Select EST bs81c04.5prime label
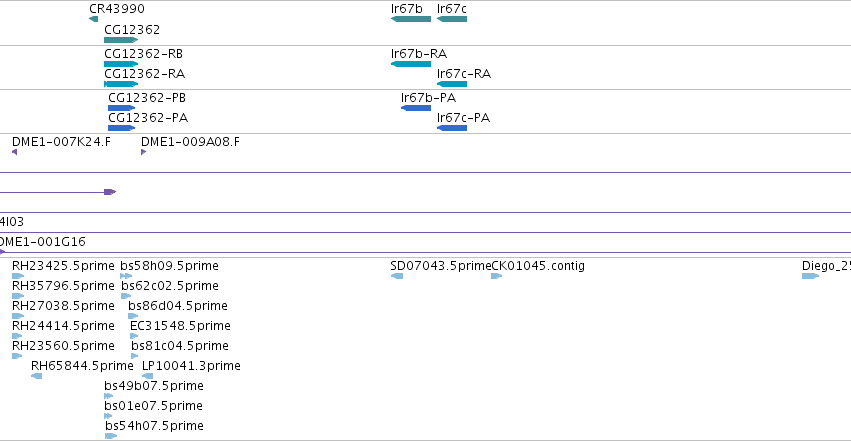The image size is (851, 441). pyautogui.click(x=180, y=346)
